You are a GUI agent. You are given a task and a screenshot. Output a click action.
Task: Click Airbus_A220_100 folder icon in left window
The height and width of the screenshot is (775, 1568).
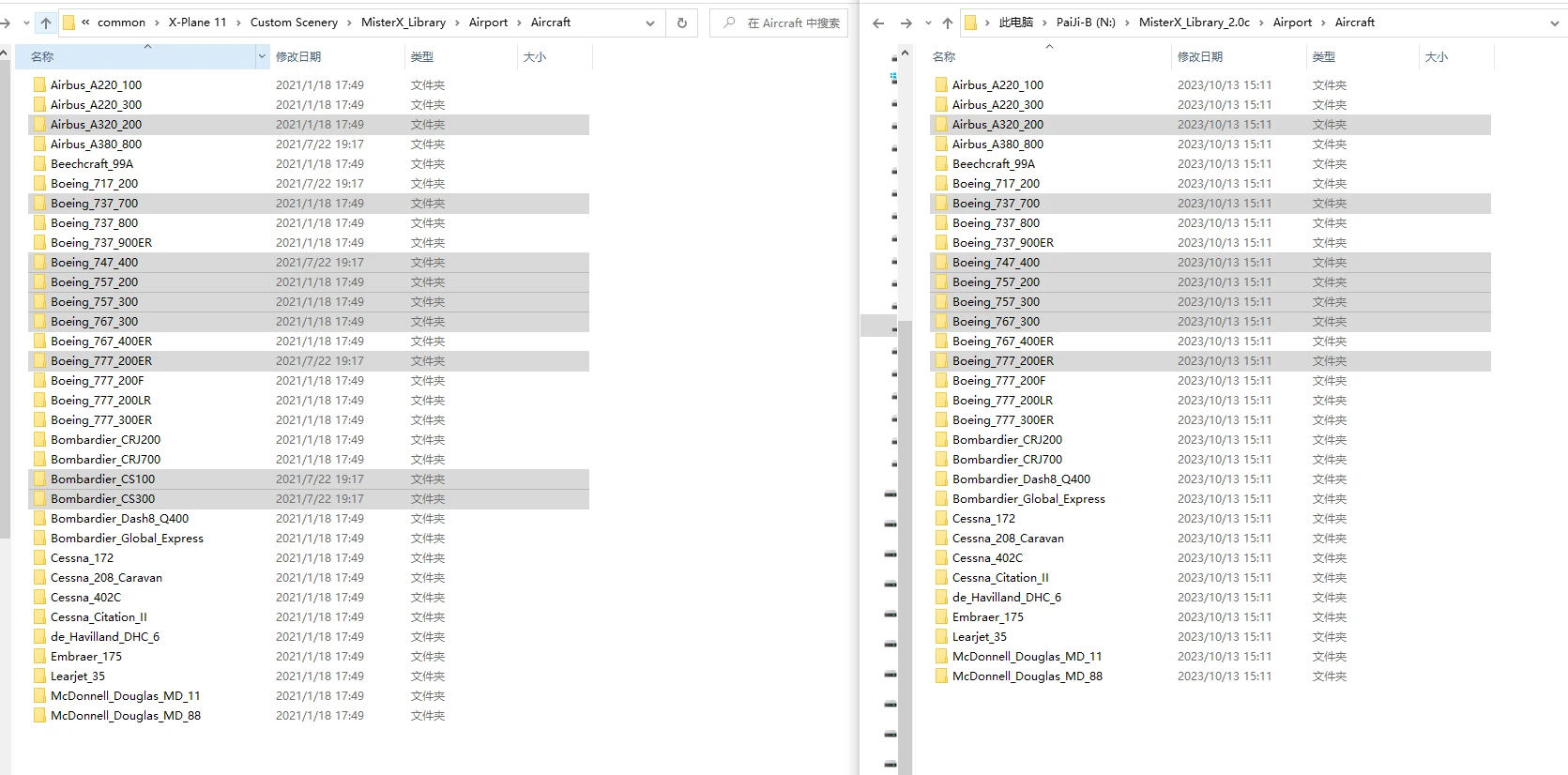[x=39, y=84]
